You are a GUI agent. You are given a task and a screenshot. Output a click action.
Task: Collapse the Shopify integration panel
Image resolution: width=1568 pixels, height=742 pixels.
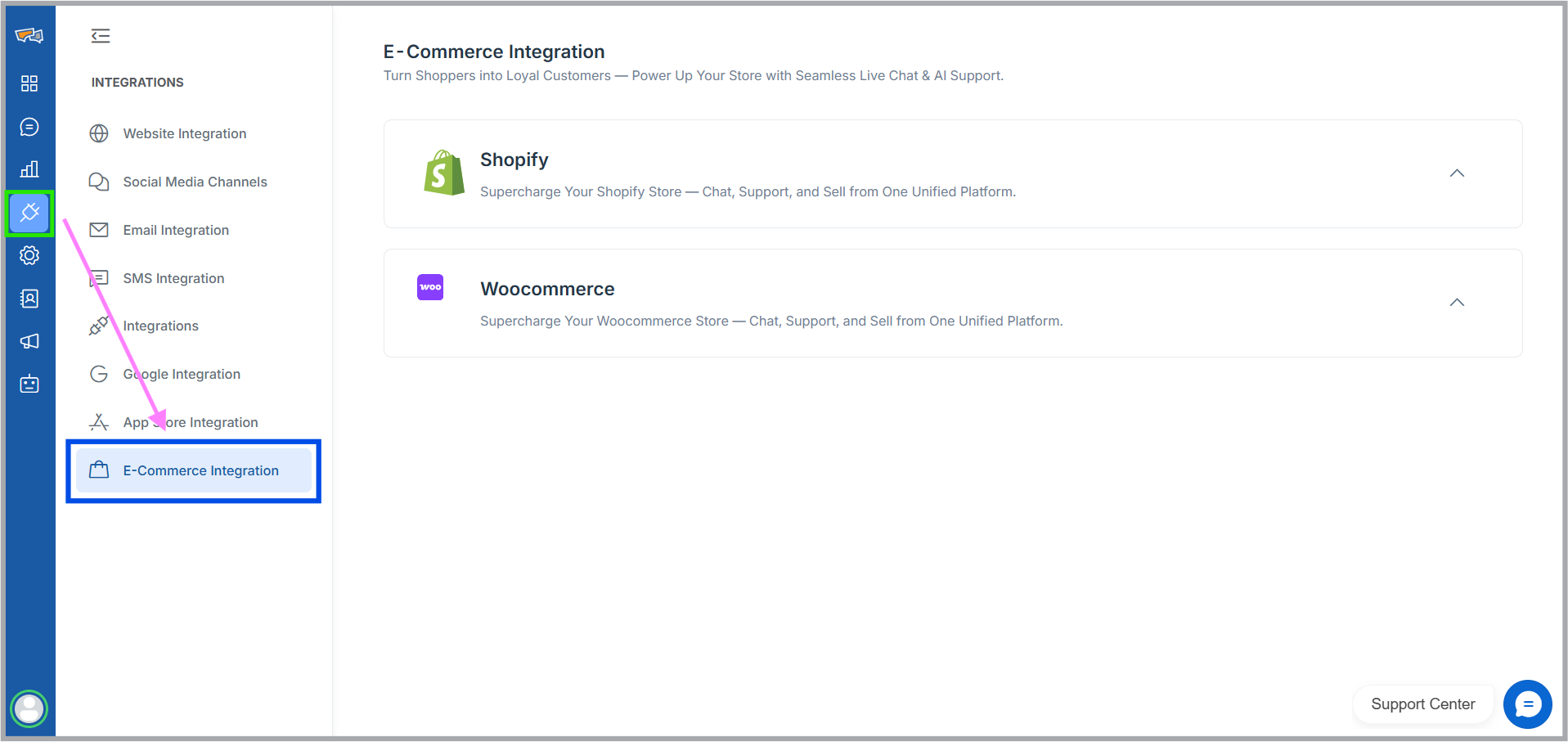pos(1457,173)
